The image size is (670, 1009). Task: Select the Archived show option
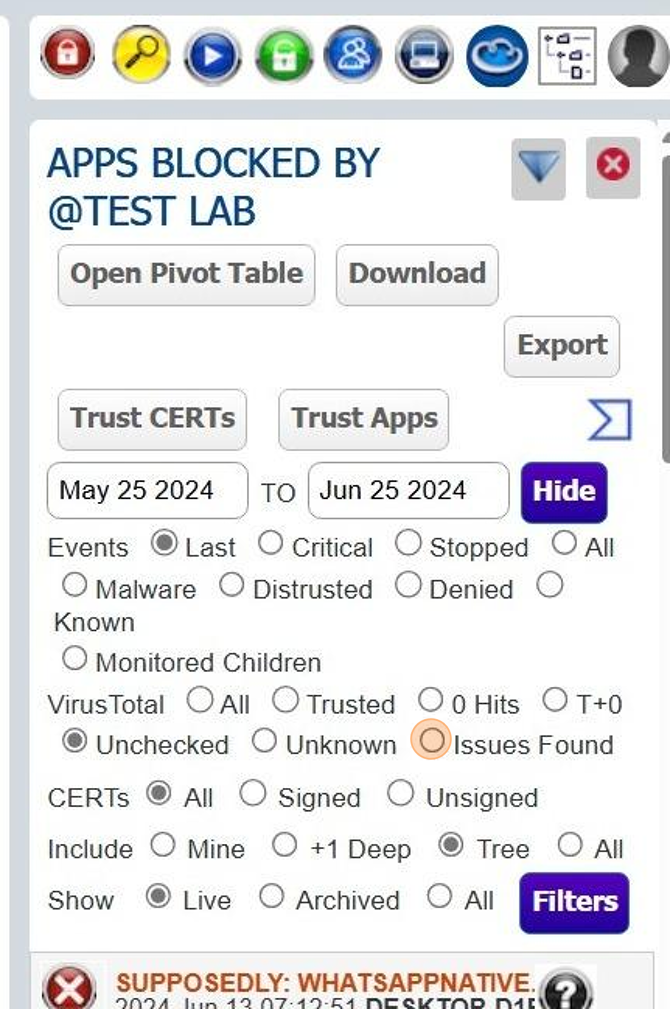pos(271,897)
